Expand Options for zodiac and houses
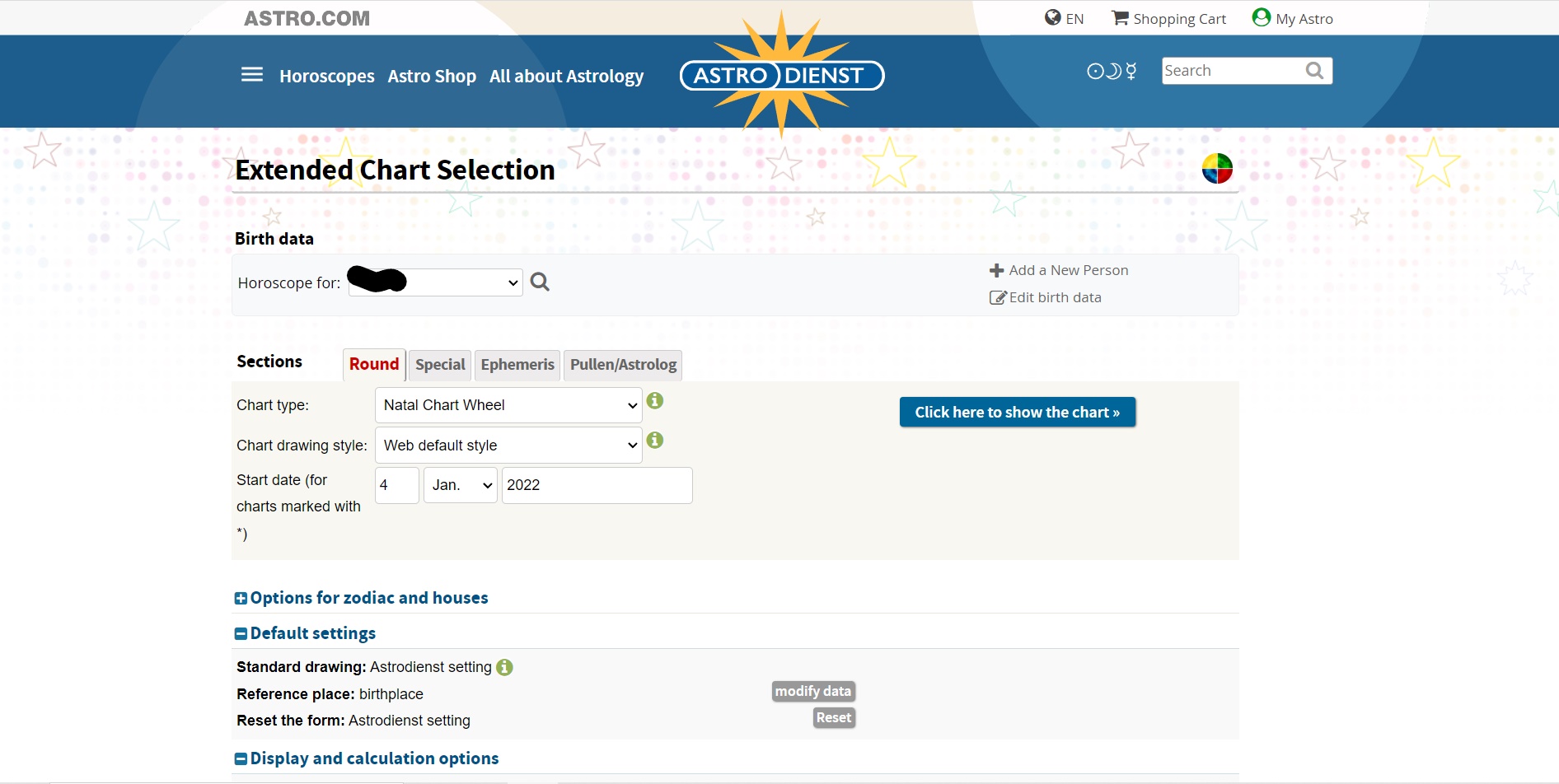Screen dimensions: 1559x784 [x=361, y=598]
